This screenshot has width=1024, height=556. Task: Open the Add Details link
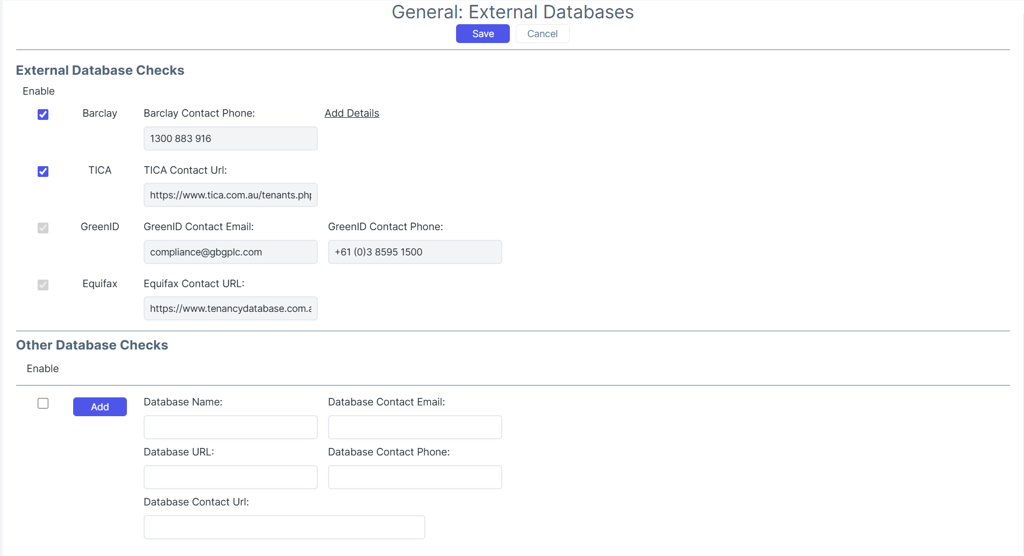pyautogui.click(x=352, y=113)
